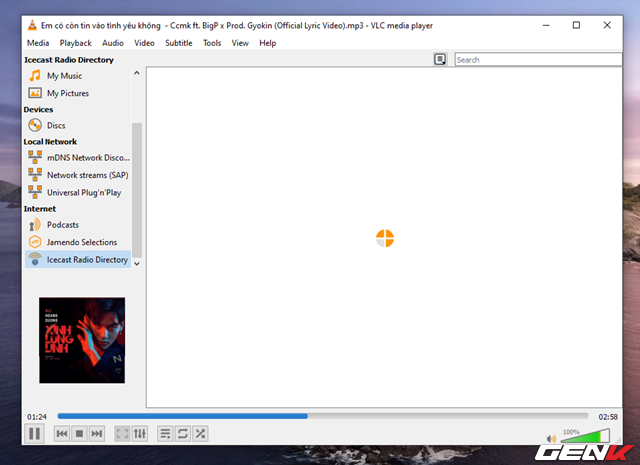Select Discs under Devices
Image resolution: width=640 pixels, height=465 pixels.
[78, 125]
